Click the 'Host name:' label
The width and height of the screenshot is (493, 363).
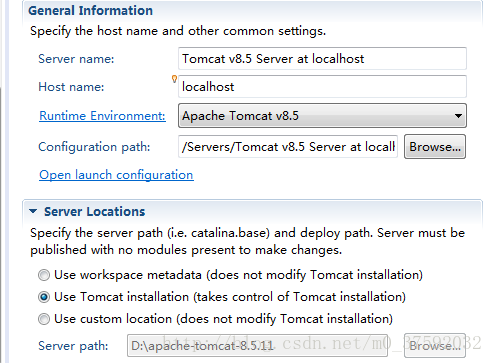click(71, 87)
